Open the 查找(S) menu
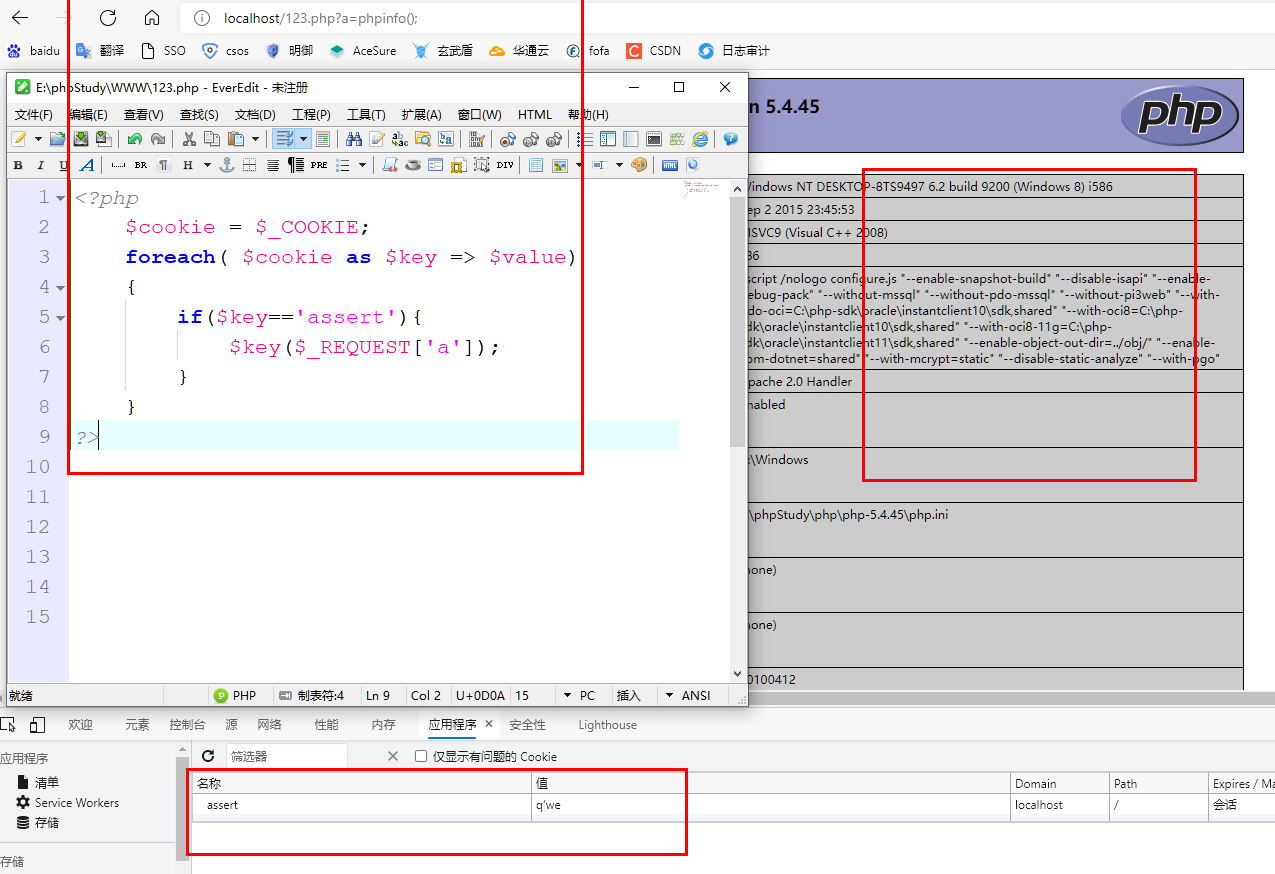This screenshot has width=1275, height=874. click(199, 114)
